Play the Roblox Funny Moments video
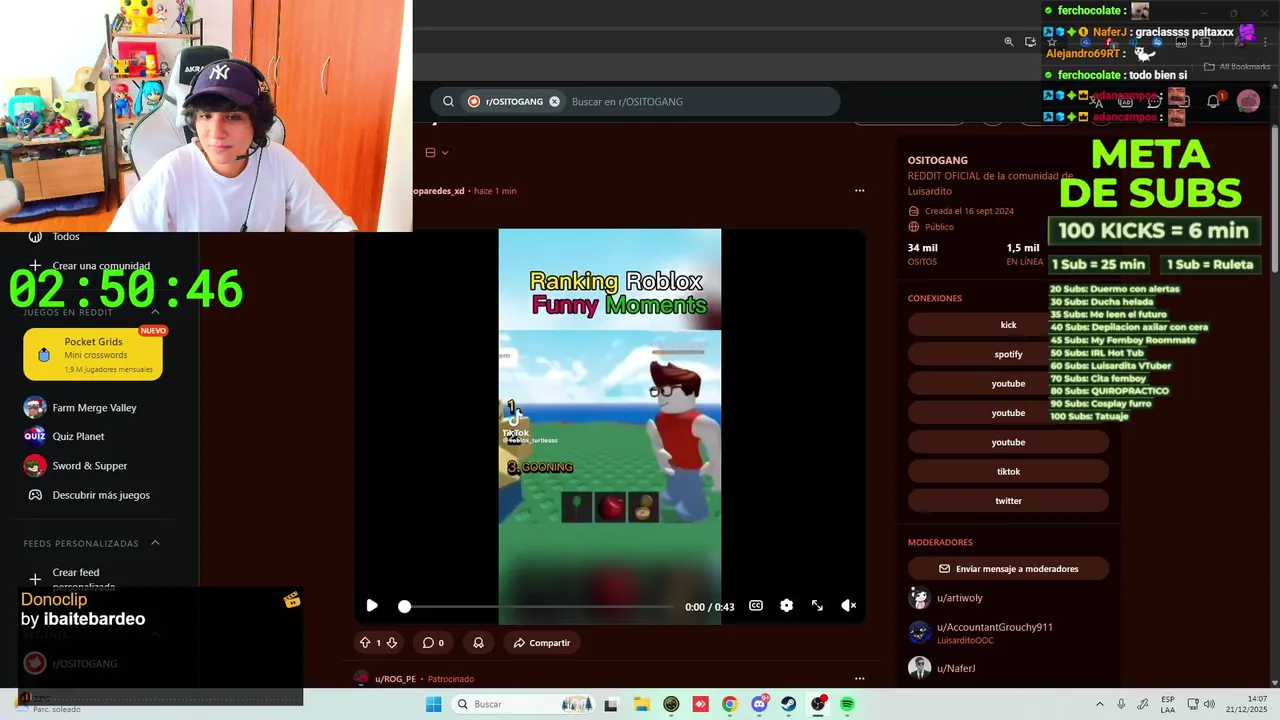 pos(372,606)
